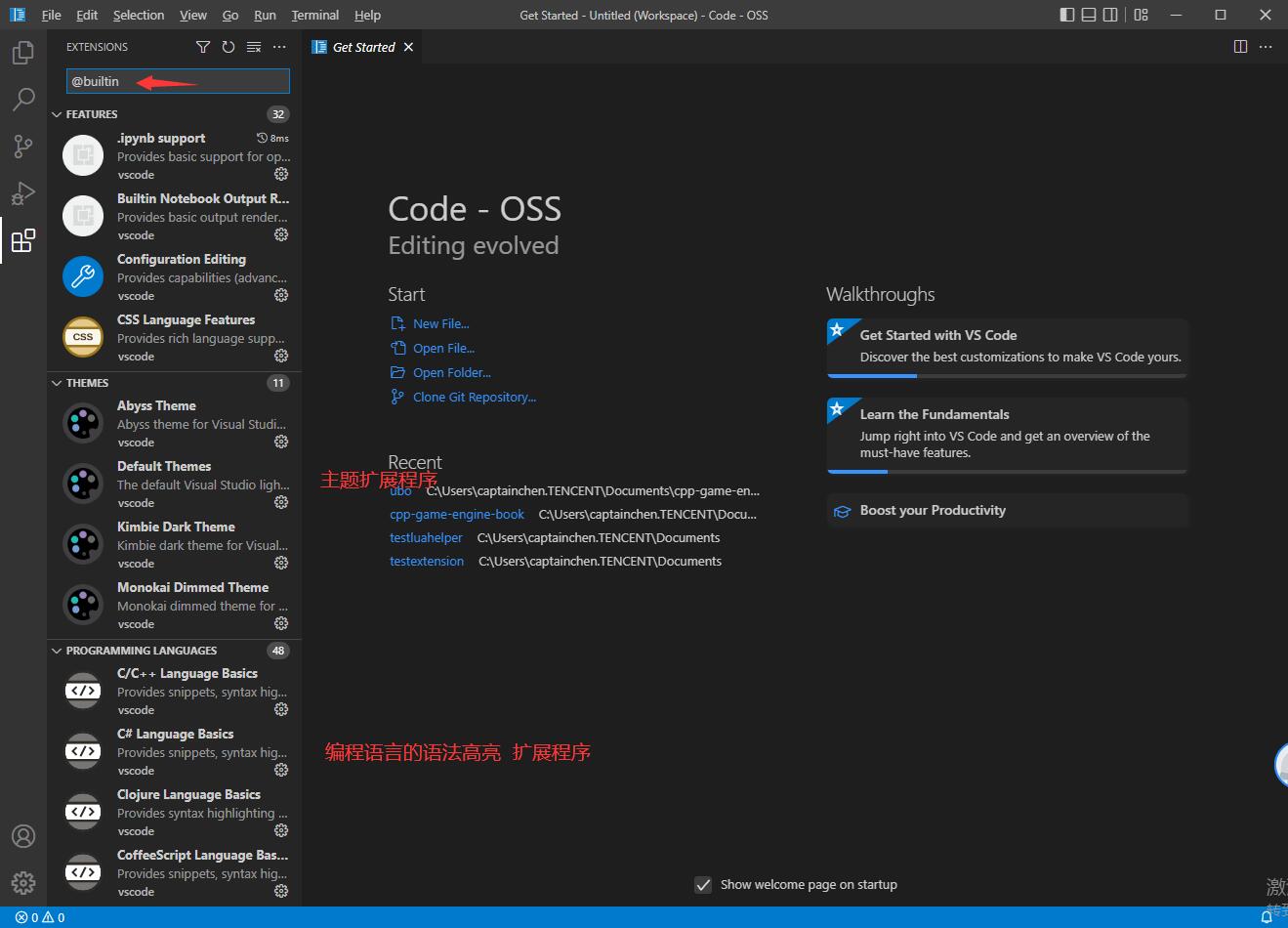Open recent testluahelper folder
The width and height of the screenshot is (1288, 928).
point(426,537)
